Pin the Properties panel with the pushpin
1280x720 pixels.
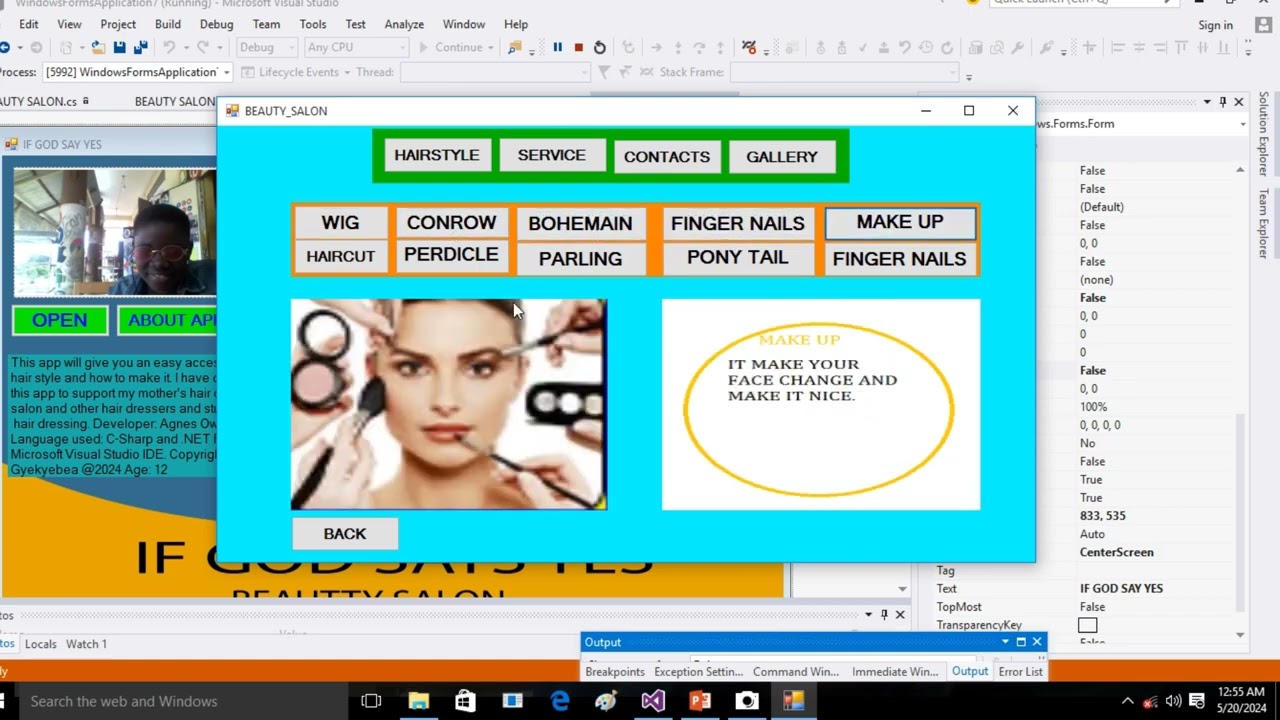pyautogui.click(x=1222, y=102)
